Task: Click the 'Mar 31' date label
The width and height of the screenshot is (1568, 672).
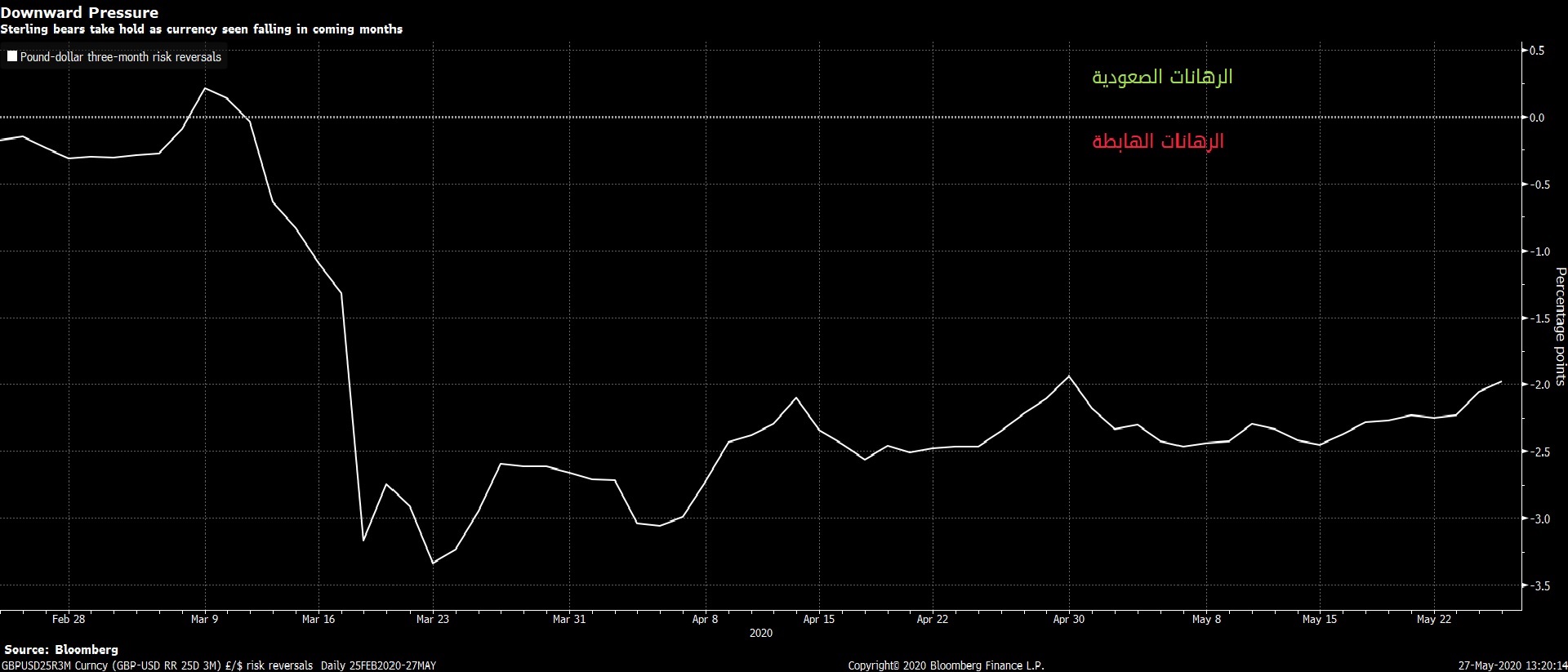Action: coord(569,619)
